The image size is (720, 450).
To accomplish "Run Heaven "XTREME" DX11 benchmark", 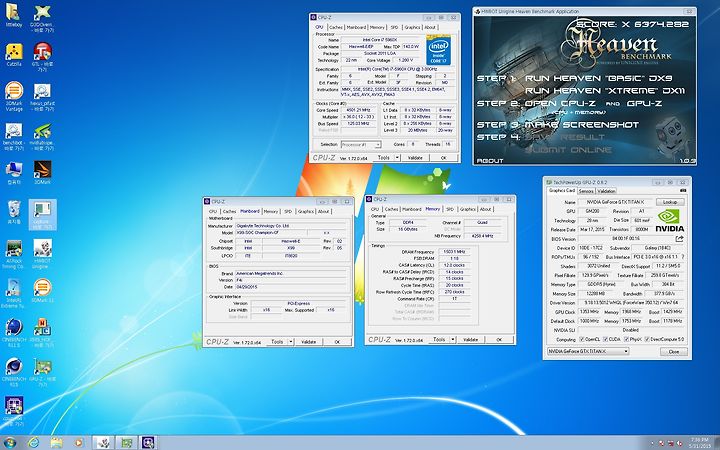I will tap(605, 90).
